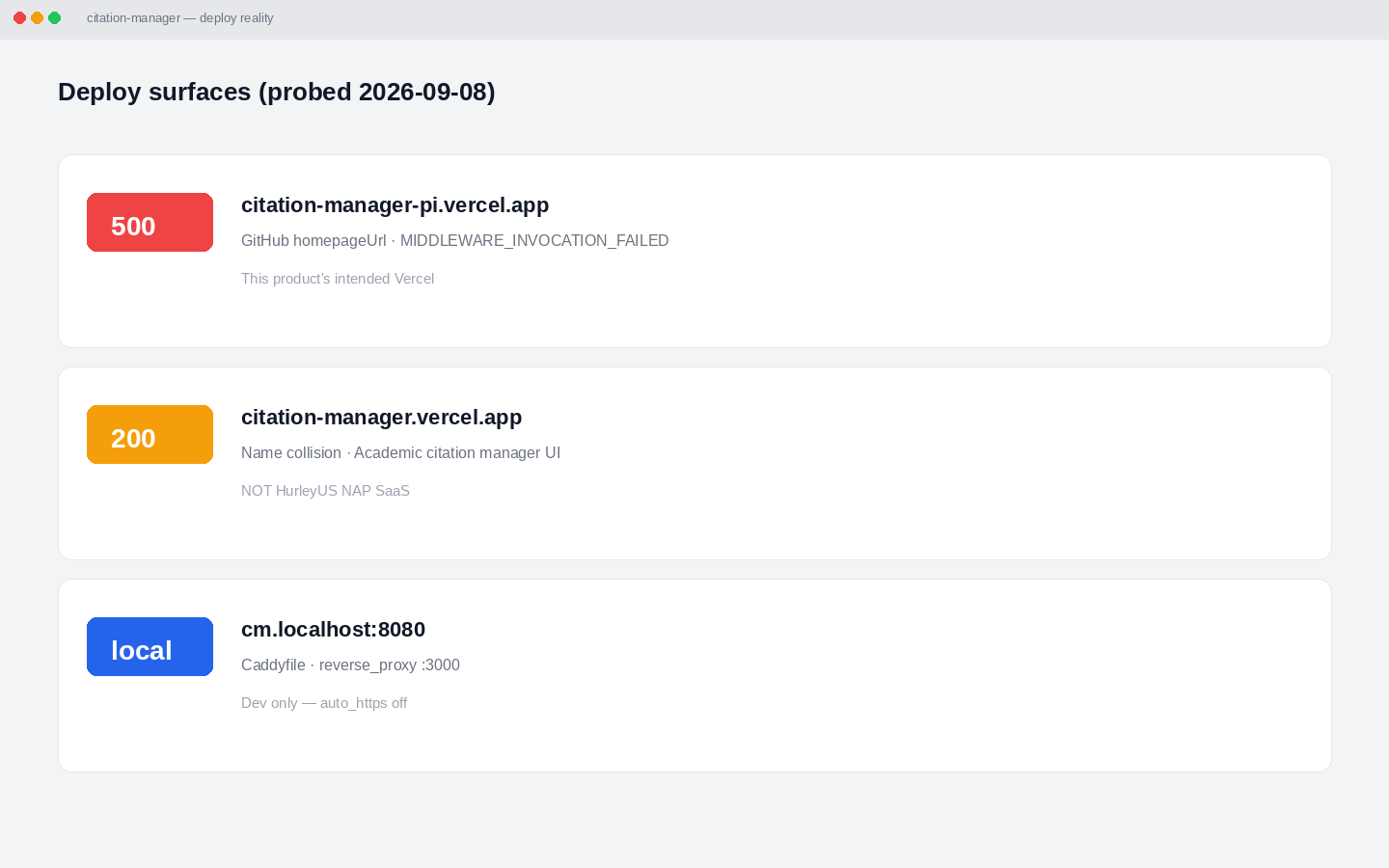Open cm.localhost:8080 heading

click(333, 629)
